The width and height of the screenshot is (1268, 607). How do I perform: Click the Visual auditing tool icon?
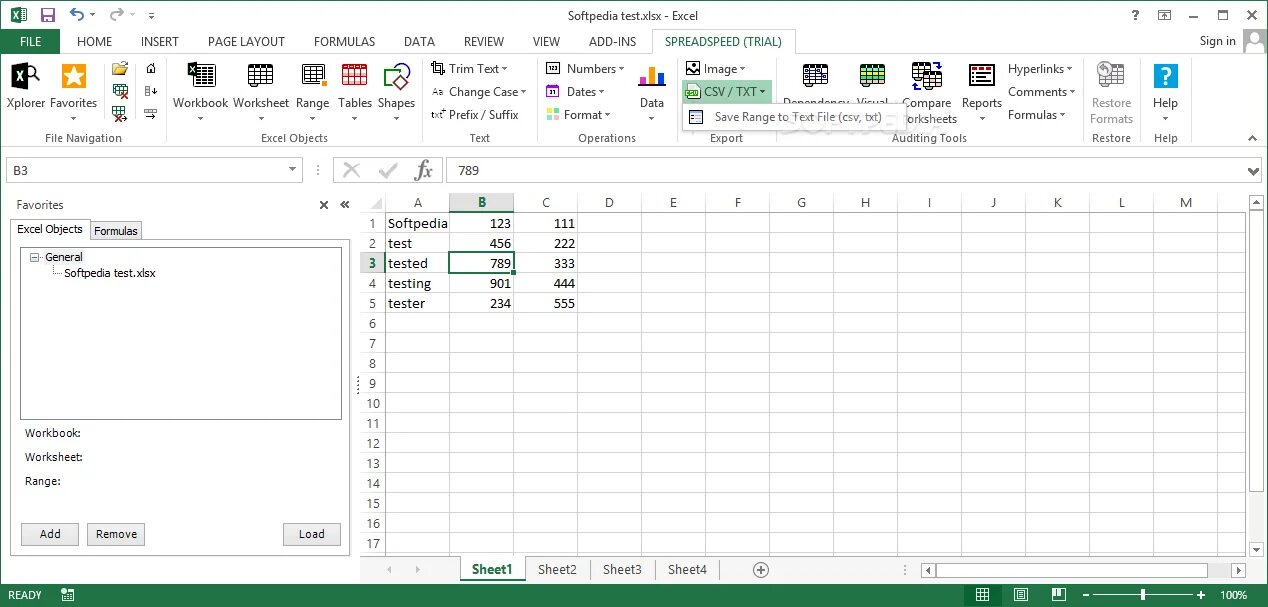pos(873,76)
